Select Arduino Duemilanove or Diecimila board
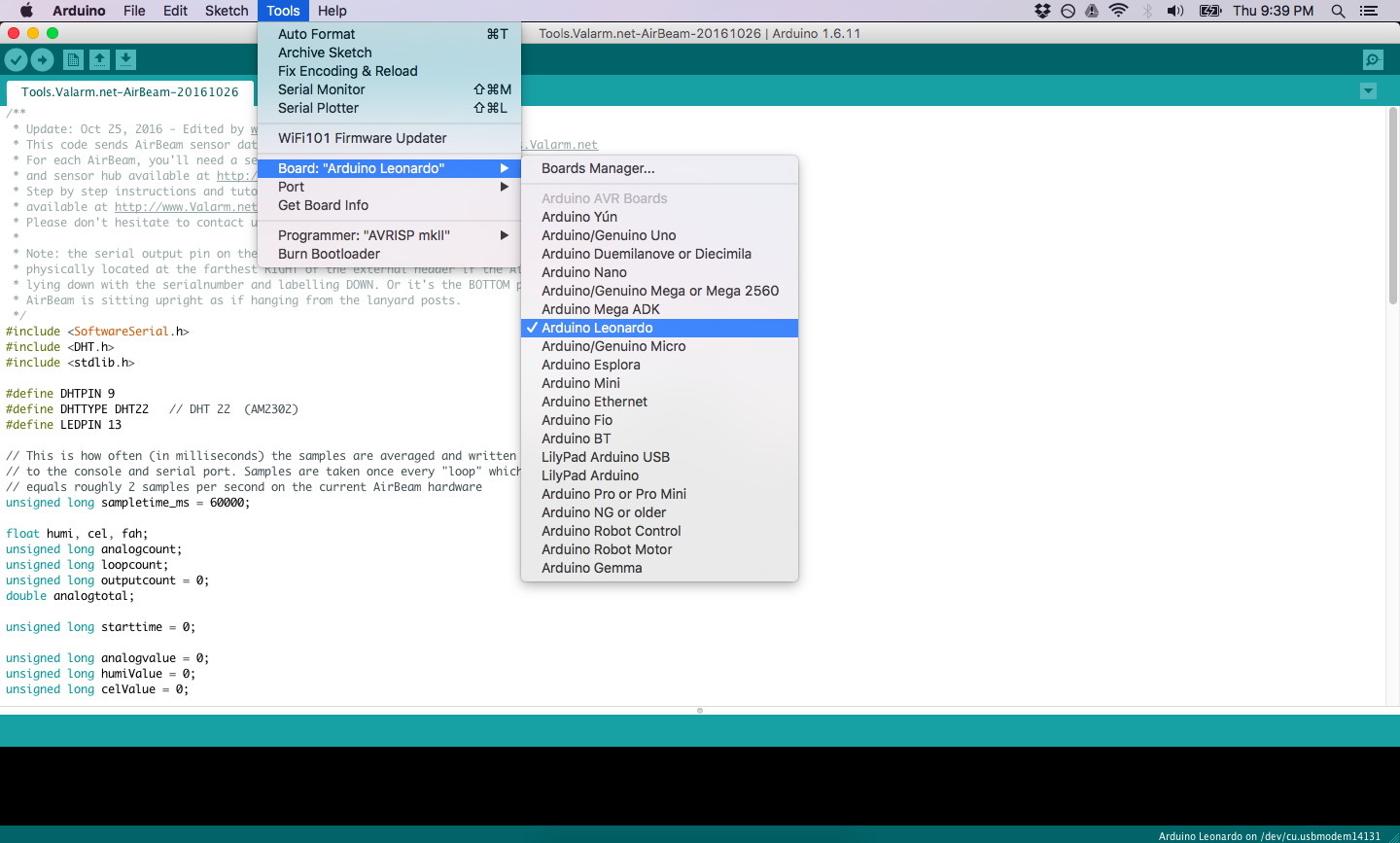 click(659, 254)
